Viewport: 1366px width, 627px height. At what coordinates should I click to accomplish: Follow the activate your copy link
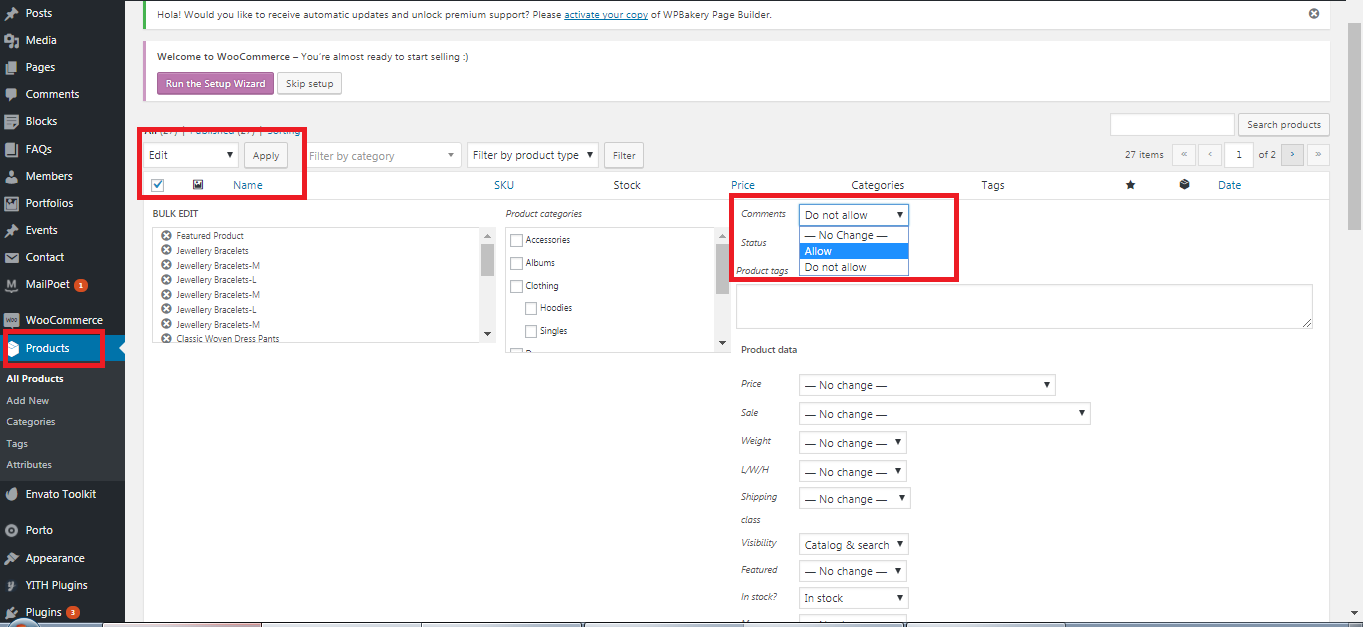point(606,15)
